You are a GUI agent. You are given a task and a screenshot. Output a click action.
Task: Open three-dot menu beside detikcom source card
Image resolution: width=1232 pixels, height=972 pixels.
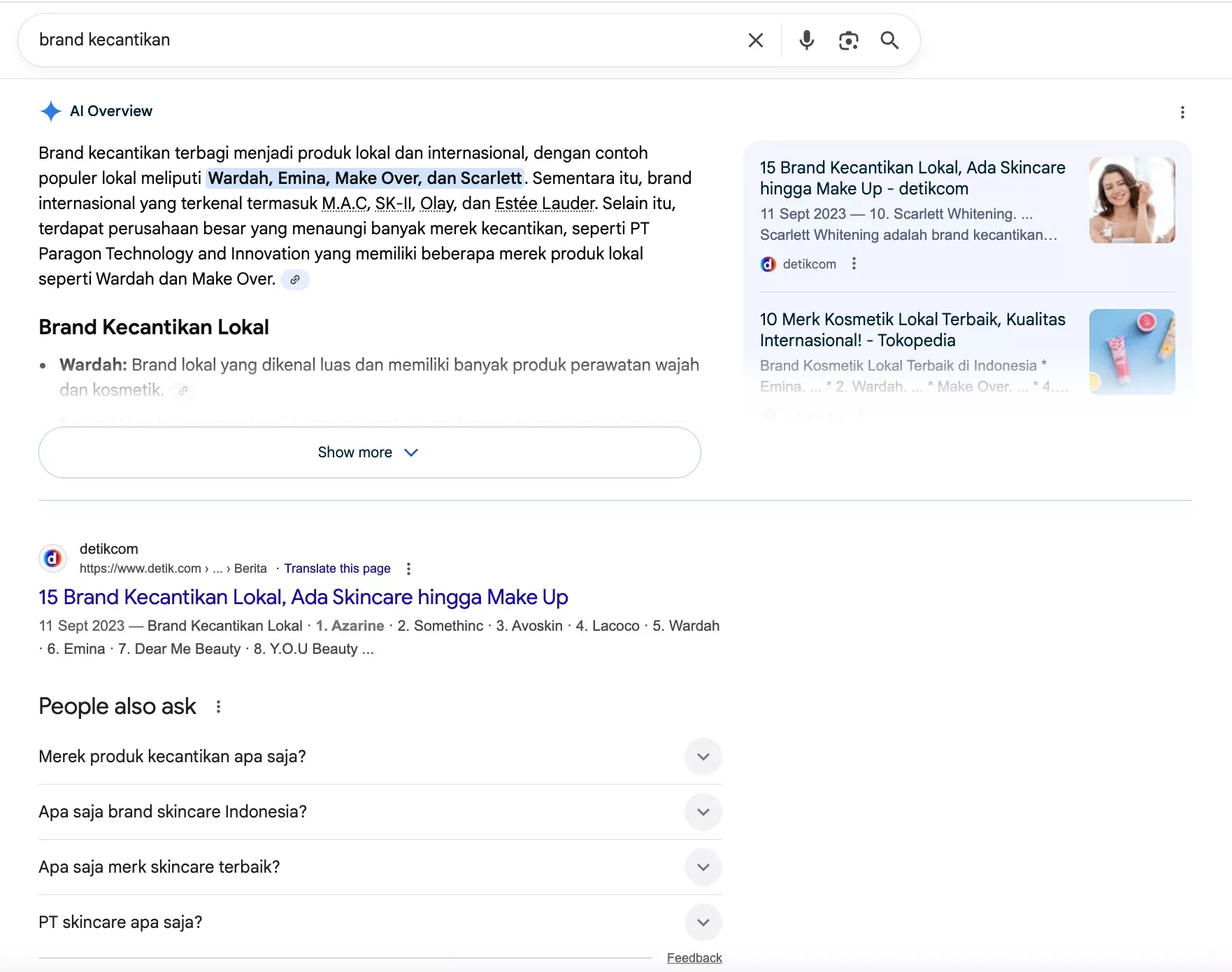(x=854, y=264)
